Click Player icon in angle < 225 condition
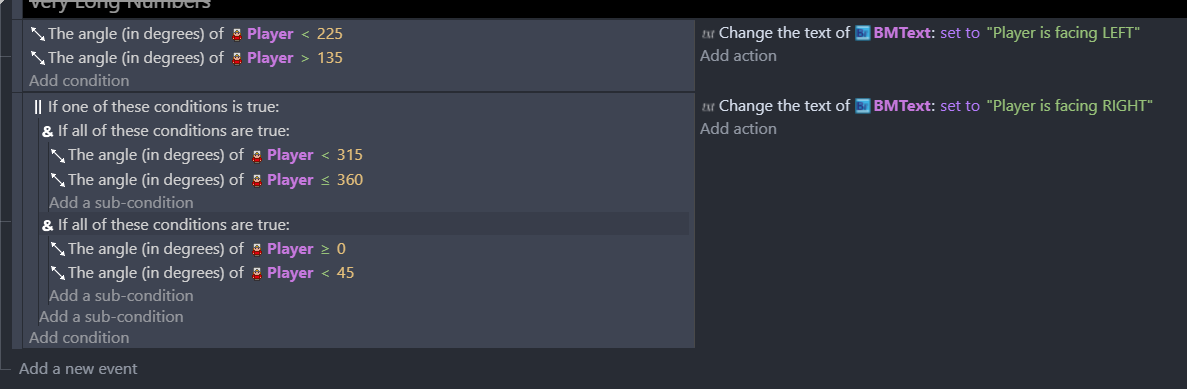The height and width of the screenshot is (389, 1187). [x=237, y=34]
